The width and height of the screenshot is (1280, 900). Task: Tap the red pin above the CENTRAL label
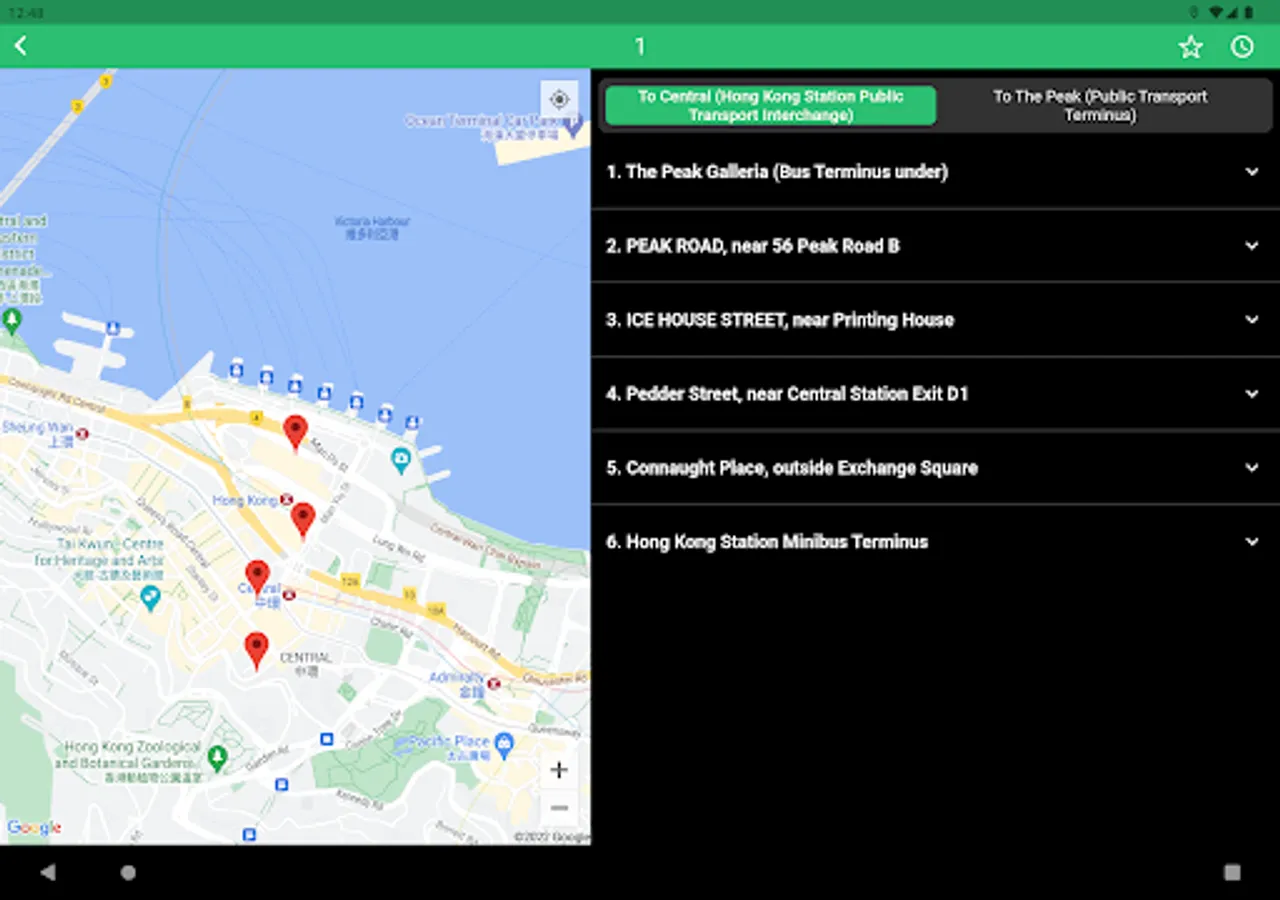tap(257, 651)
